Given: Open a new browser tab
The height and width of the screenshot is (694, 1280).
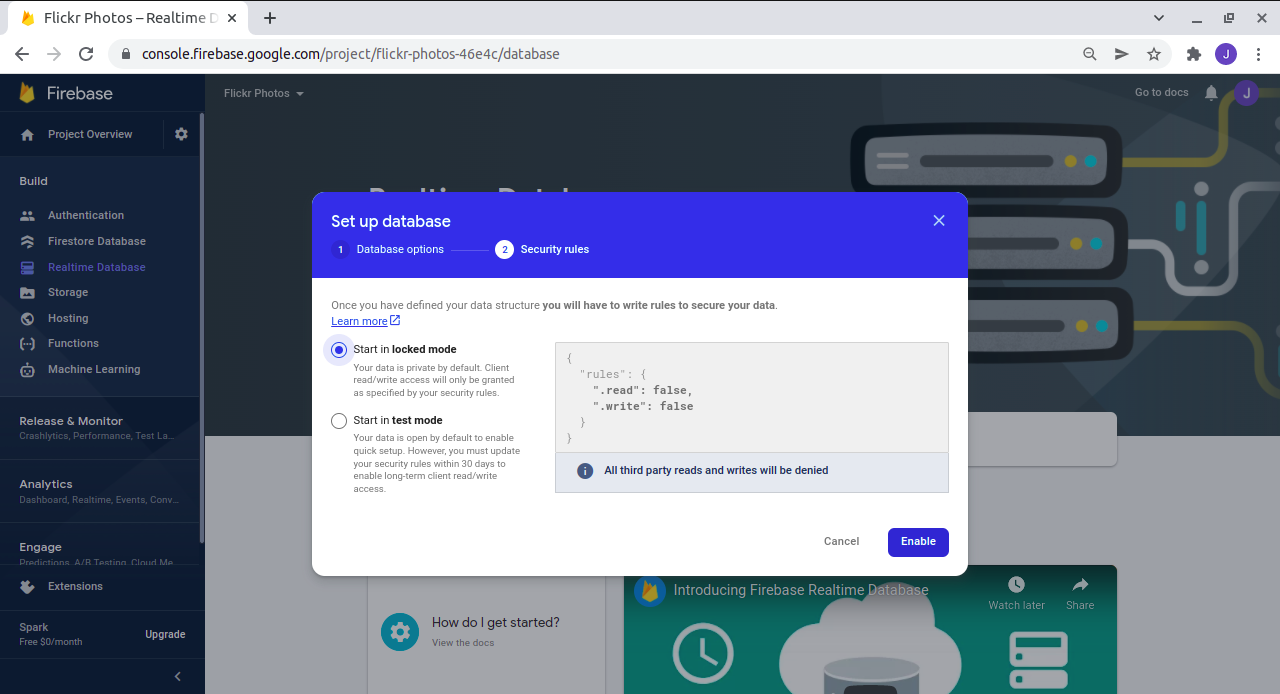Looking at the screenshot, I should click(x=270, y=18).
